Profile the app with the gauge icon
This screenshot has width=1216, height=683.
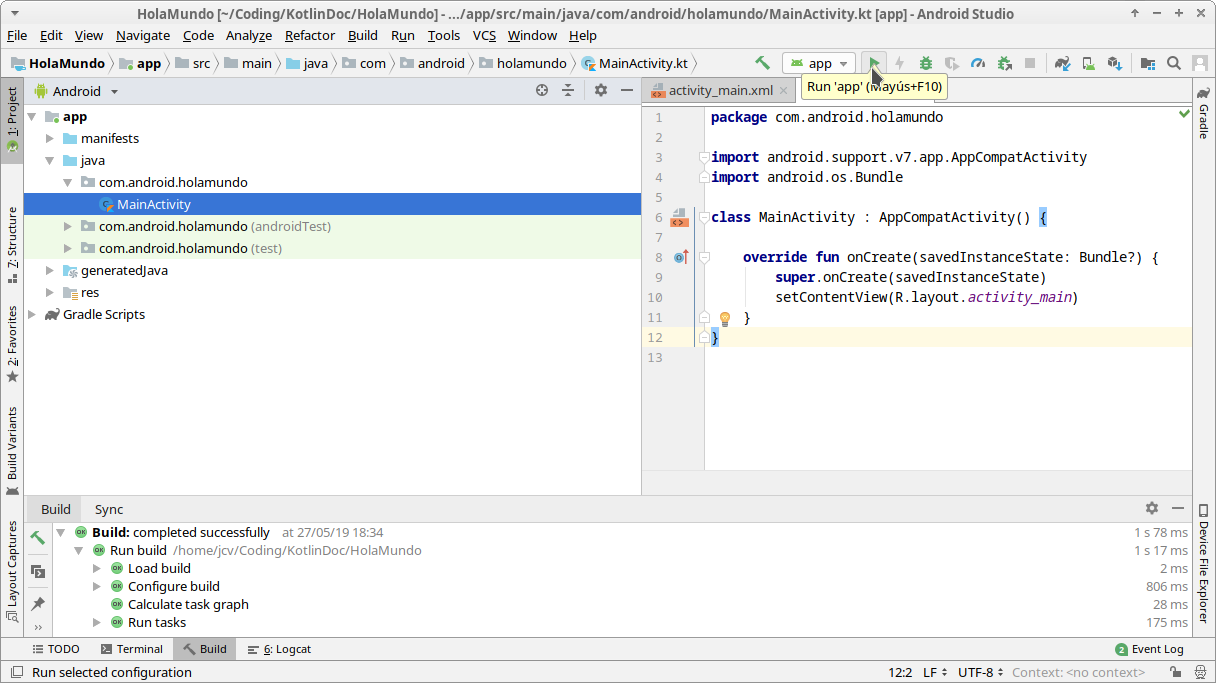click(978, 63)
